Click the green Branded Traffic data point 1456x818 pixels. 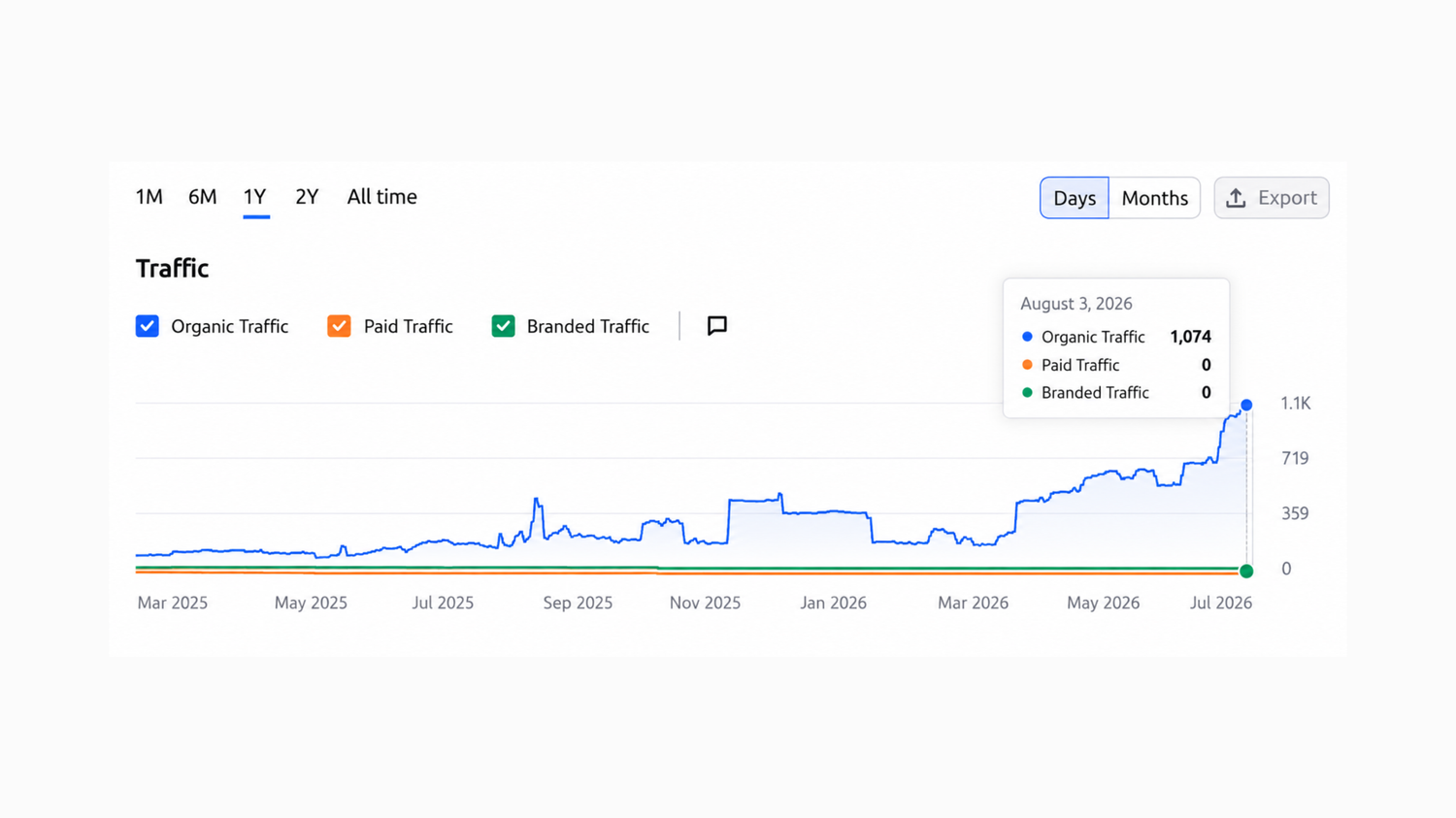(x=1246, y=572)
